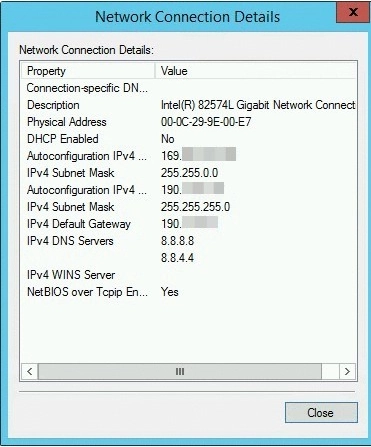Select the NetBIOS over Tcpip row
The height and width of the screenshot is (447, 371).
(189, 292)
